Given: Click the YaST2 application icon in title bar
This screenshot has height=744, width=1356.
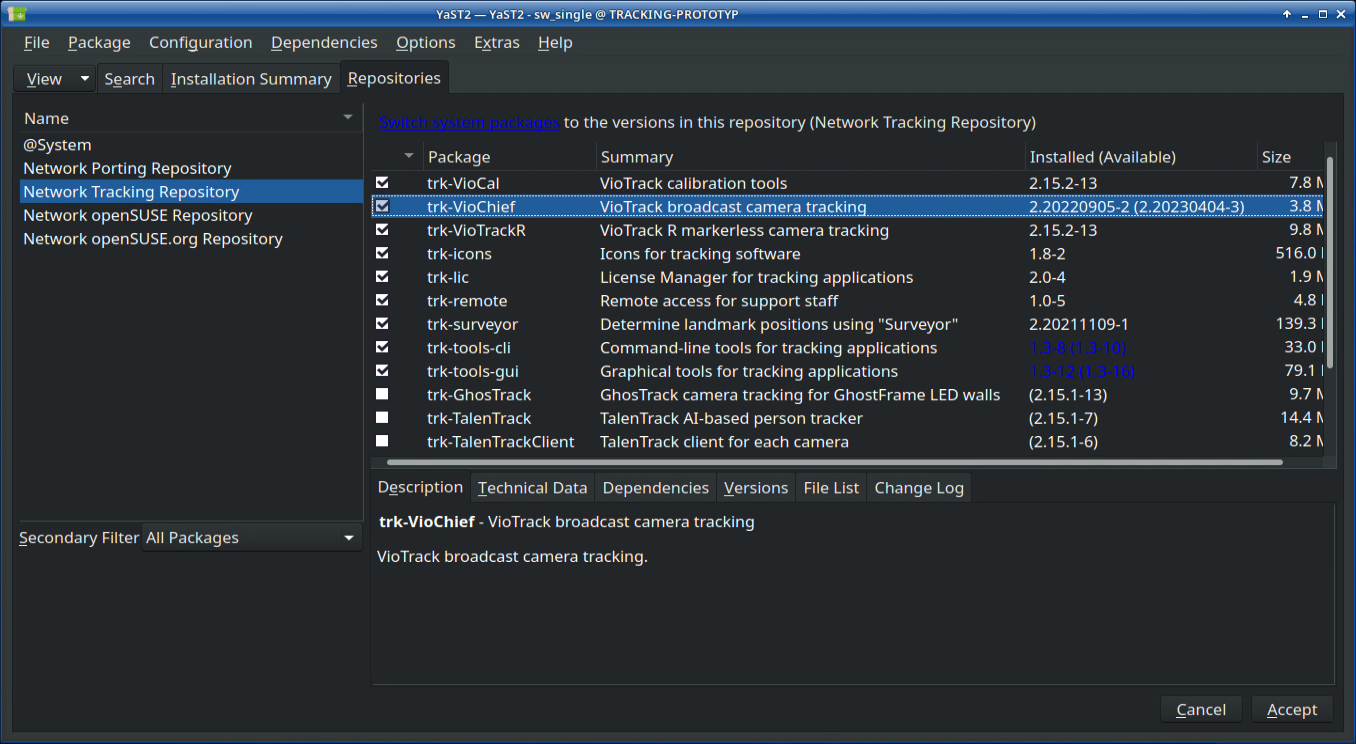Looking at the screenshot, I should pyautogui.click(x=17, y=14).
